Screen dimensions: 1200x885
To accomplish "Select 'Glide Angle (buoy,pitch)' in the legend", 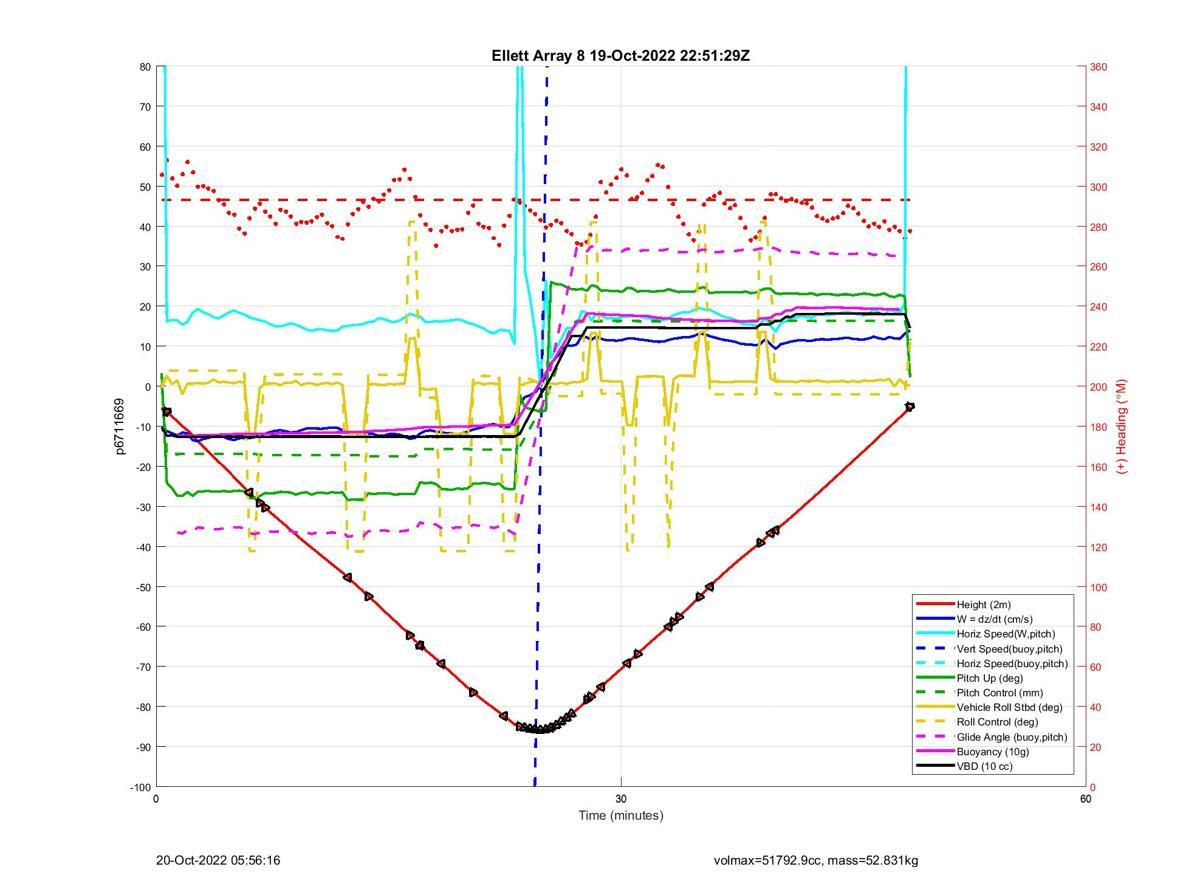I will pyautogui.click(x=1012, y=737).
